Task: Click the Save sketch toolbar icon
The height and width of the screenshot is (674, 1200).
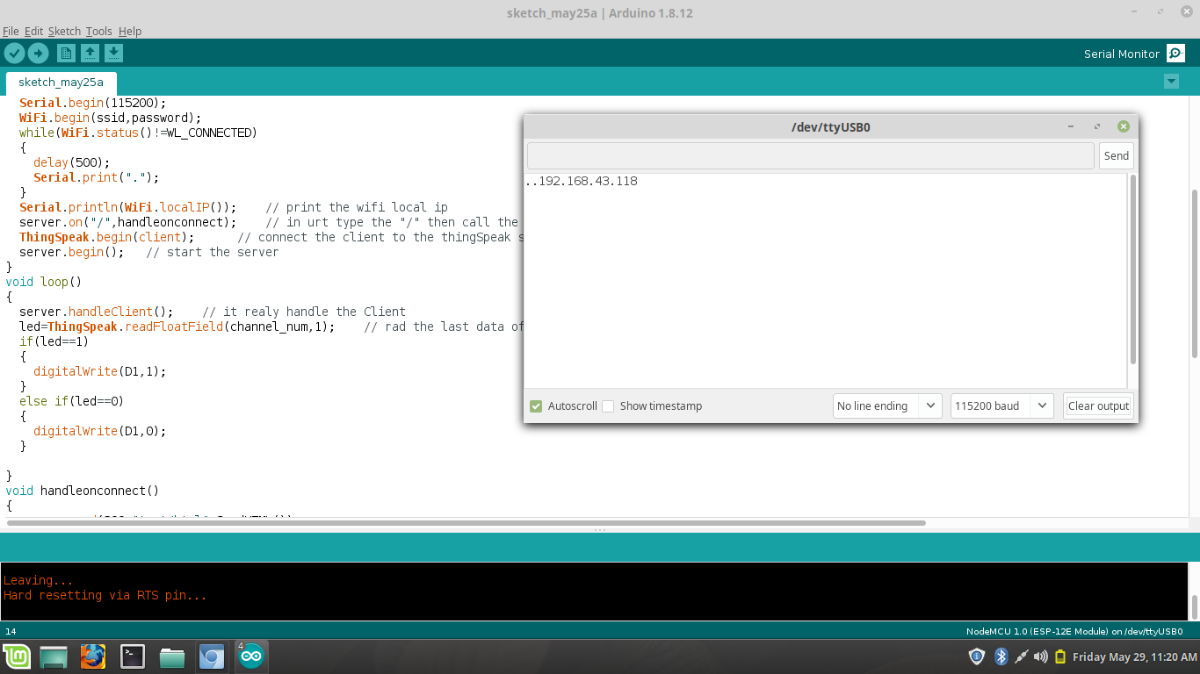Action: coord(114,53)
